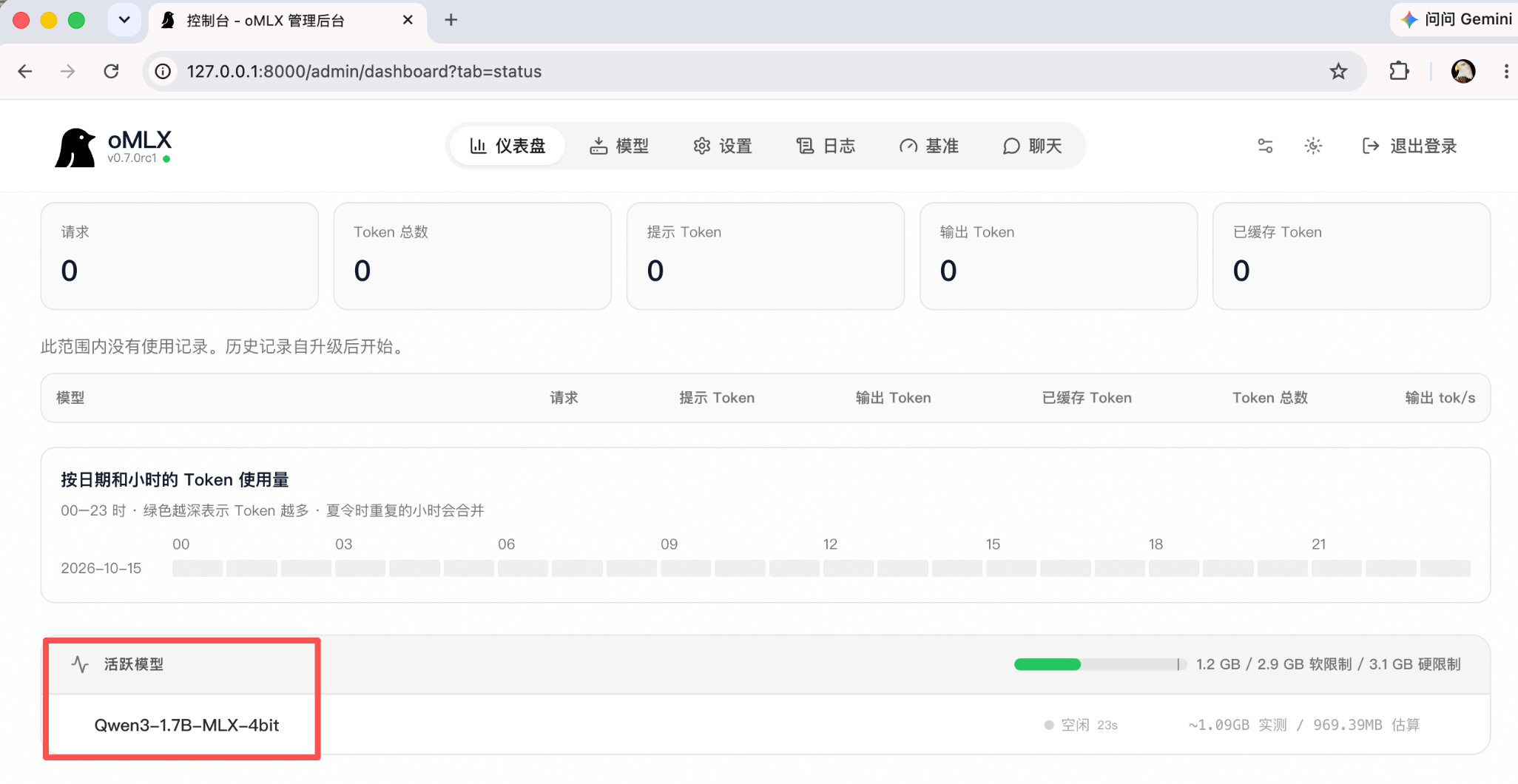Expand the tab search dropdown chevron
The image size is (1518, 784).
point(124,20)
